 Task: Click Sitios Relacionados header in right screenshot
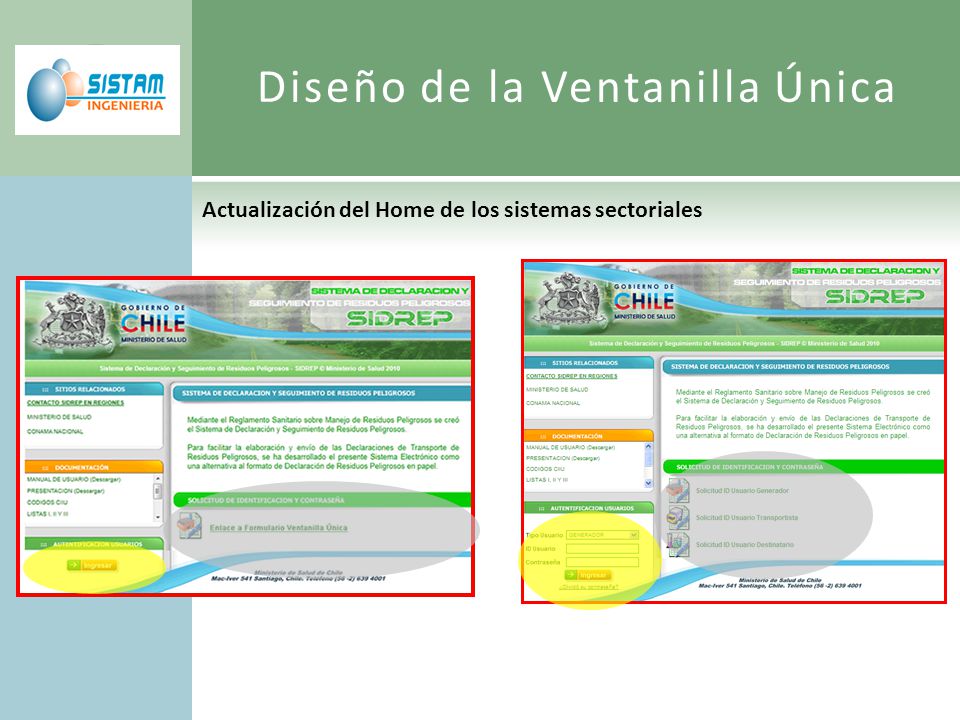(x=589, y=363)
